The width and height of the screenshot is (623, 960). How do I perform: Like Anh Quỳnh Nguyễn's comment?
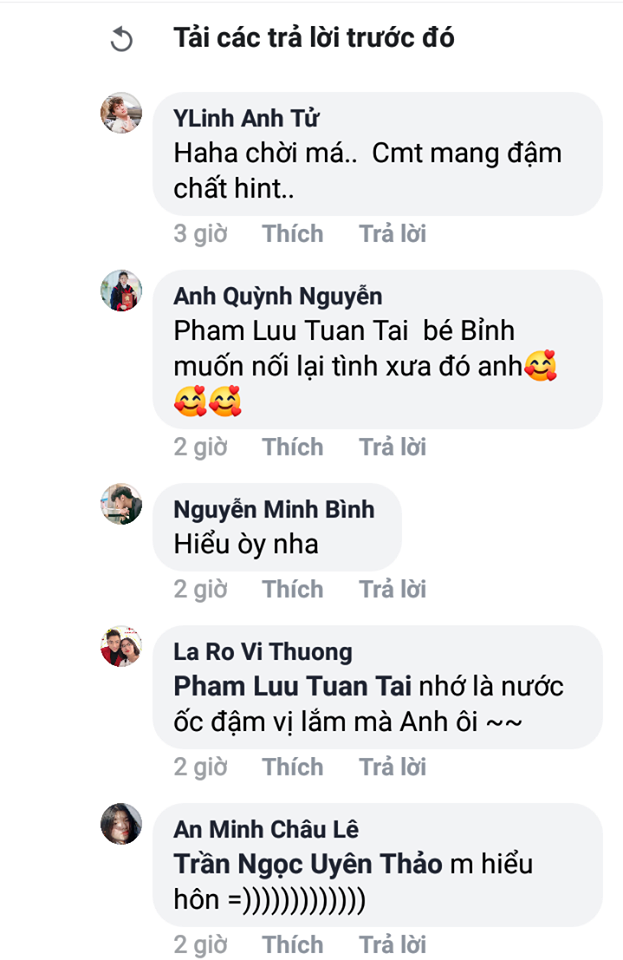tap(293, 447)
